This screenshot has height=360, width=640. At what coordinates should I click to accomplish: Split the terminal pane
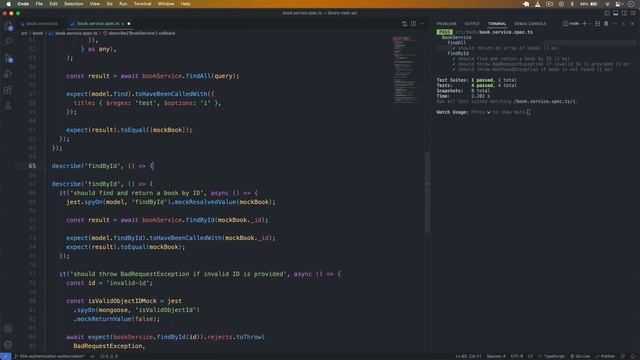(598, 24)
